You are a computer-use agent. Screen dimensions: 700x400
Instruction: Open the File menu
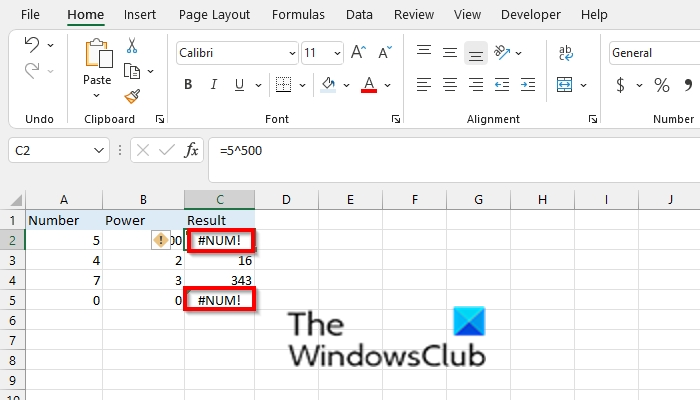click(30, 15)
